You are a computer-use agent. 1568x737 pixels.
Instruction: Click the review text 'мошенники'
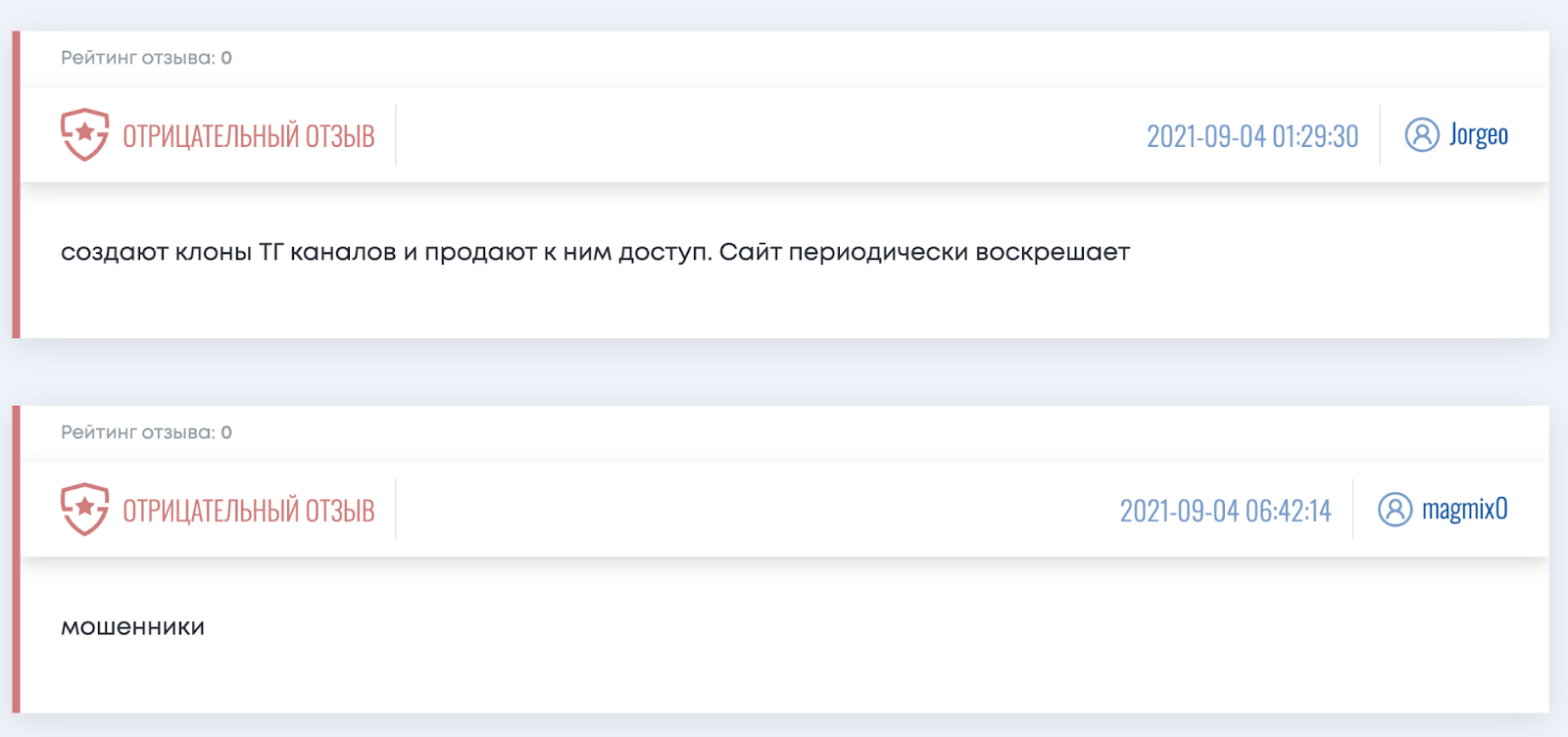pos(132,627)
